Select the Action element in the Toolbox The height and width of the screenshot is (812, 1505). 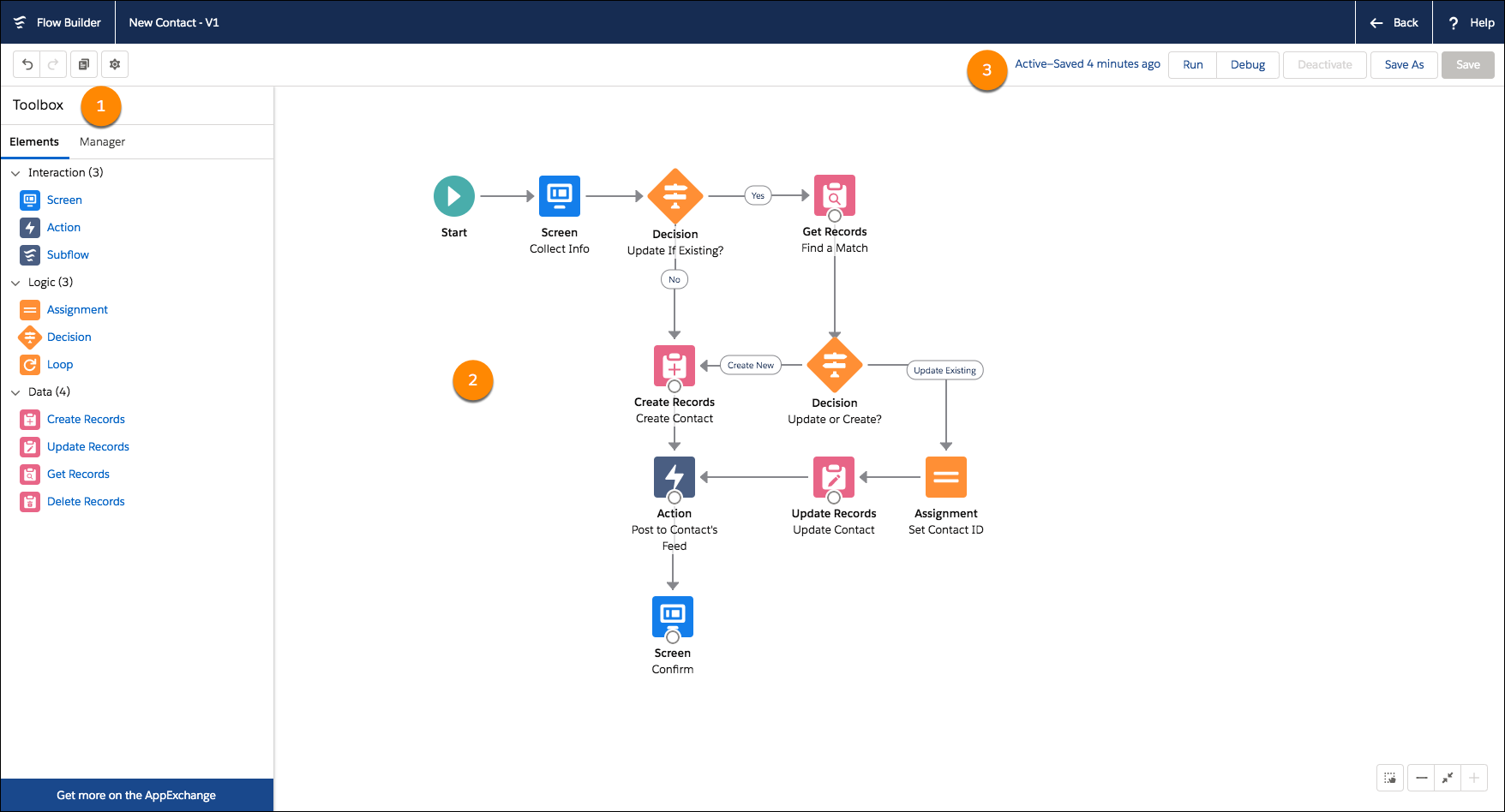(61, 227)
